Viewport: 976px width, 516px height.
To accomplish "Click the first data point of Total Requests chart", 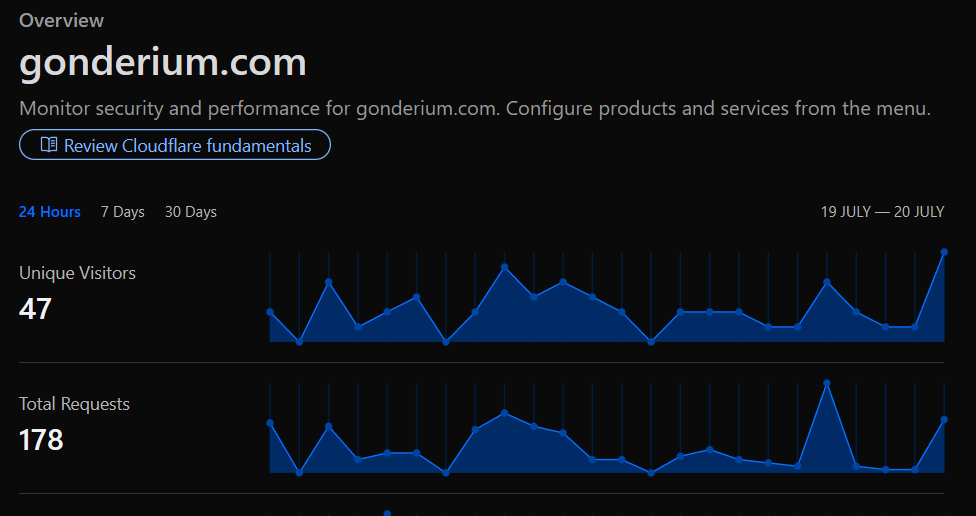I will (x=270, y=423).
